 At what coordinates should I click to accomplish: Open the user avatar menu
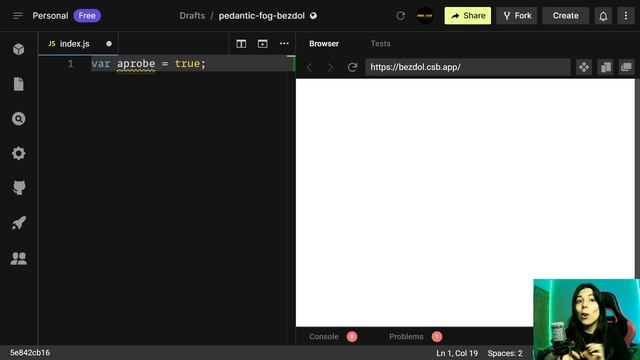[x=425, y=16]
